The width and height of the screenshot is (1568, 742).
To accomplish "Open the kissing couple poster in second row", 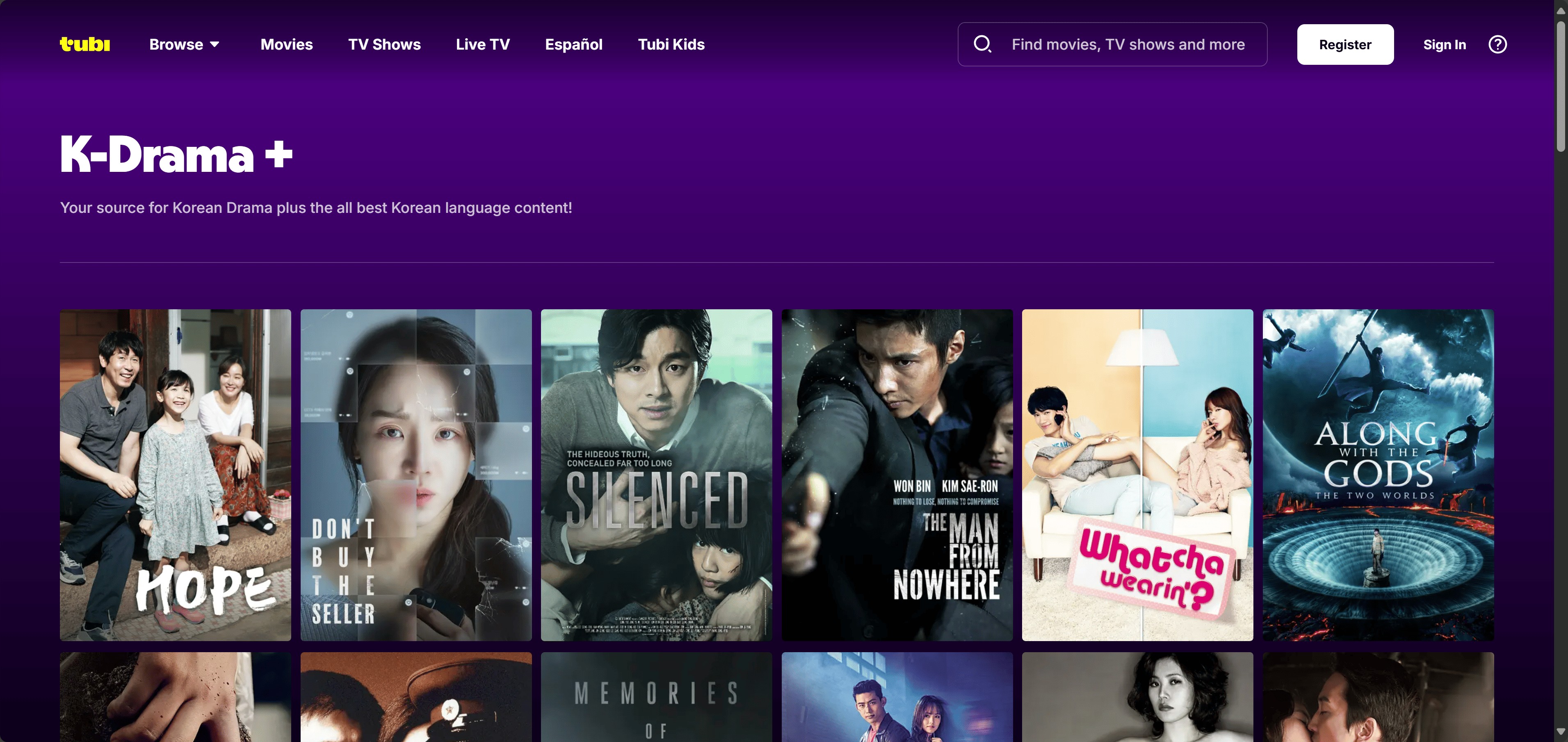I will (x=1378, y=697).
